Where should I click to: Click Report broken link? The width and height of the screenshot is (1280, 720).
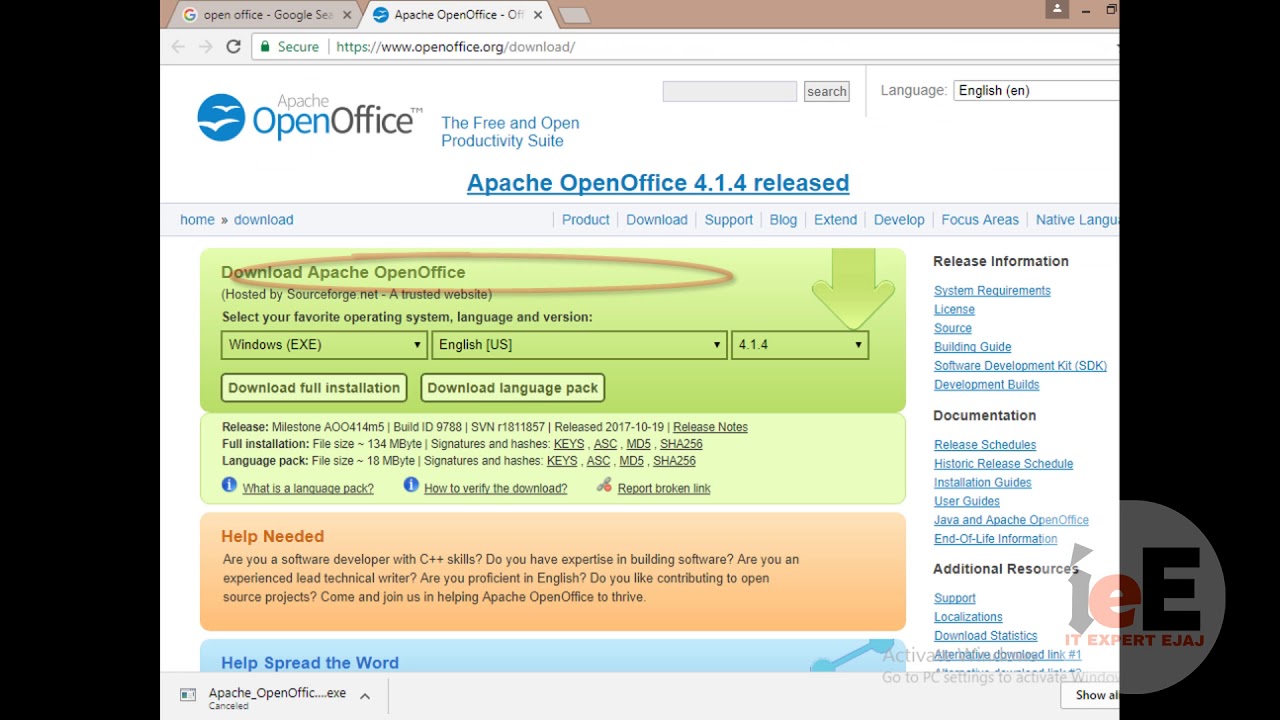click(664, 489)
